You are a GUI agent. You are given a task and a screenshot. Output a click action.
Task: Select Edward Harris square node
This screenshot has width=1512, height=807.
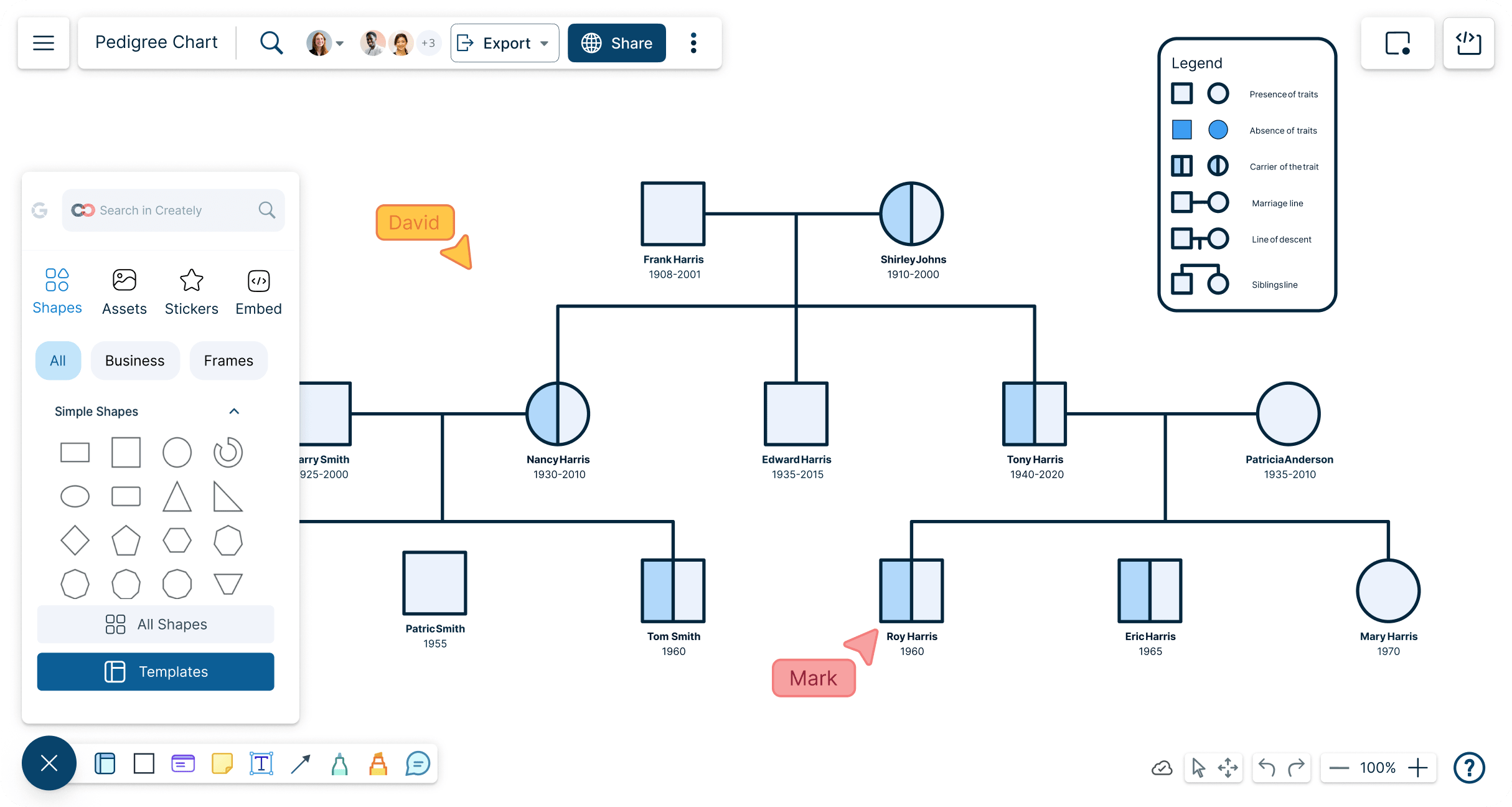[x=796, y=413]
